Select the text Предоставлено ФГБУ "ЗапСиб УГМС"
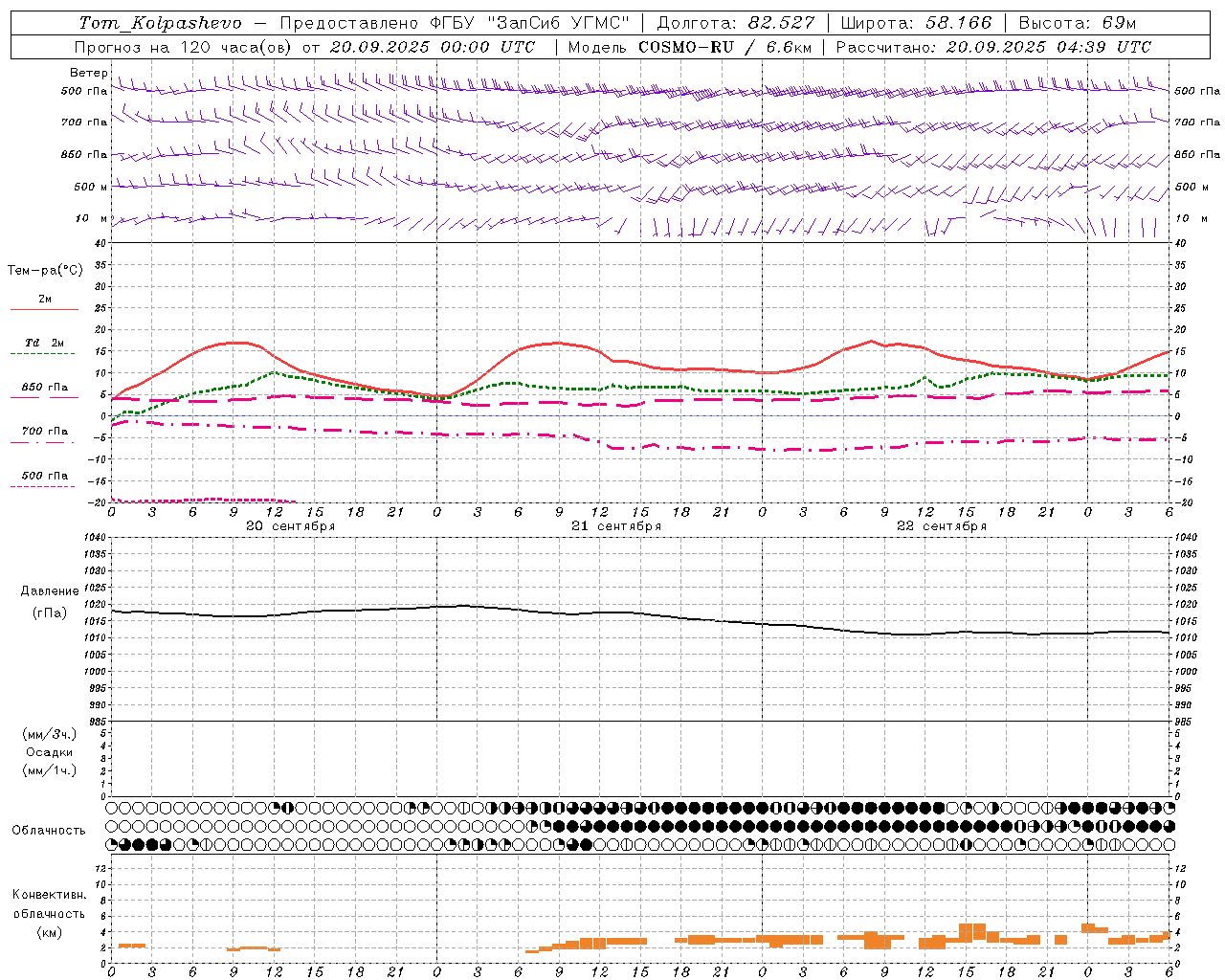 click(455, 23)
